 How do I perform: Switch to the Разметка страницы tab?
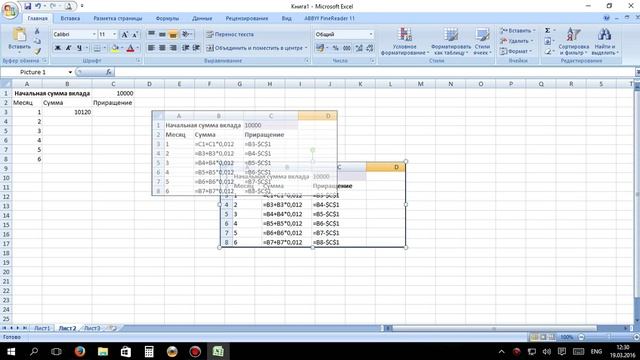click(x=118, y=18)
